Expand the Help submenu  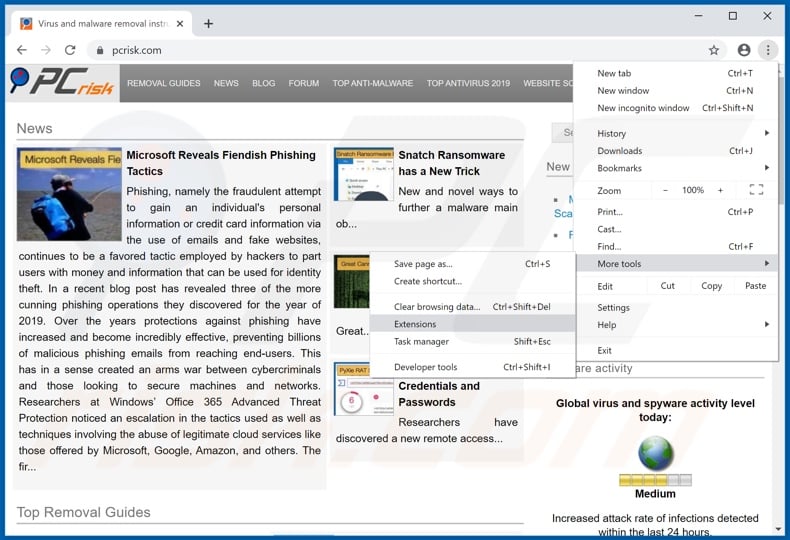[x=675, y=325]
